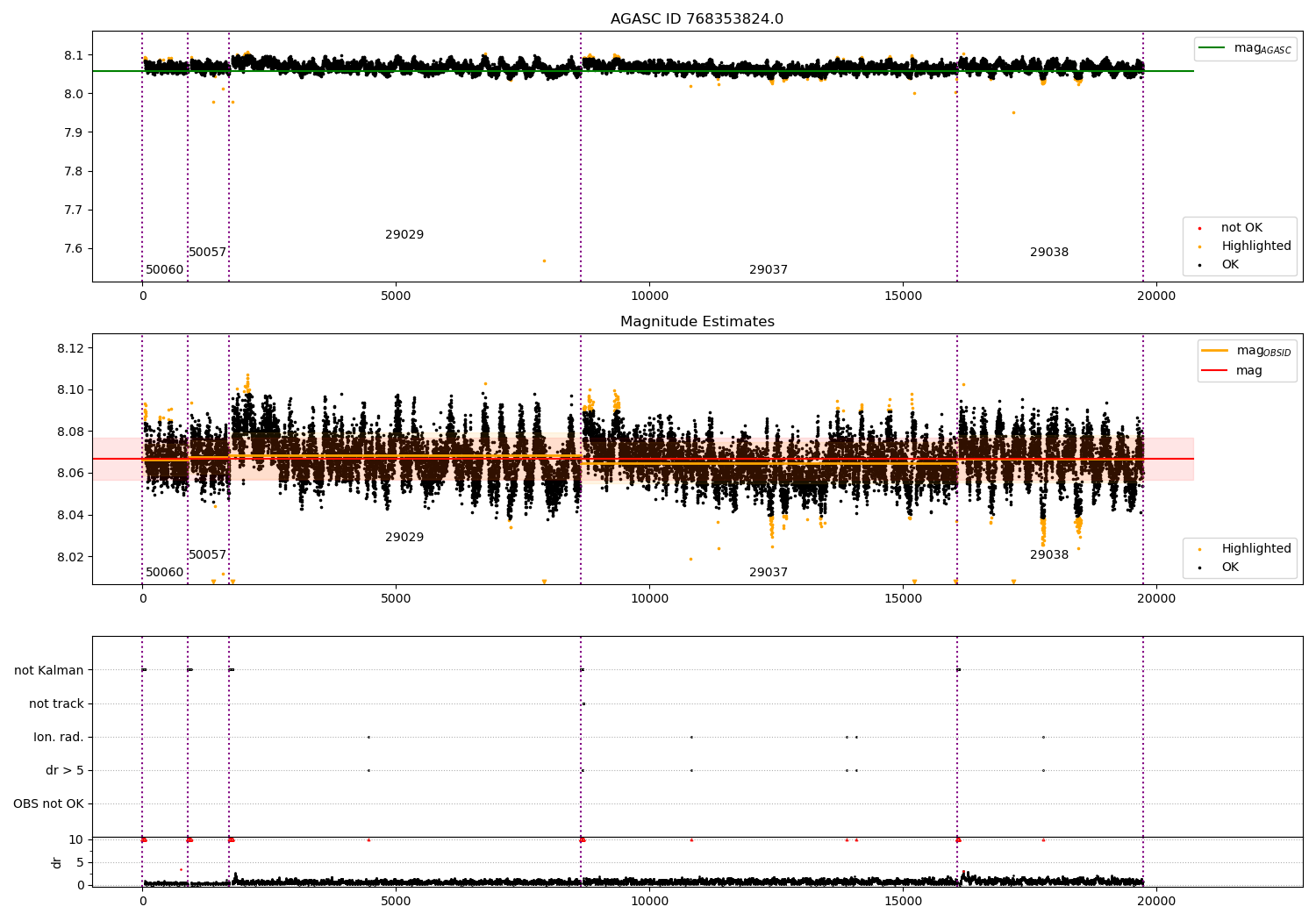
Task: Click x-tick 20000 under the middle plot
Action: (x=1156, y=599)
